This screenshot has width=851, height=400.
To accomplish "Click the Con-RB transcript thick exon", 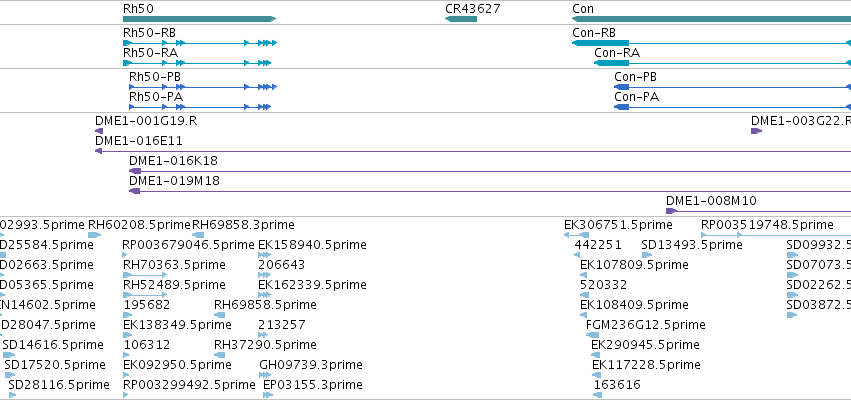I will click(600, 43).
